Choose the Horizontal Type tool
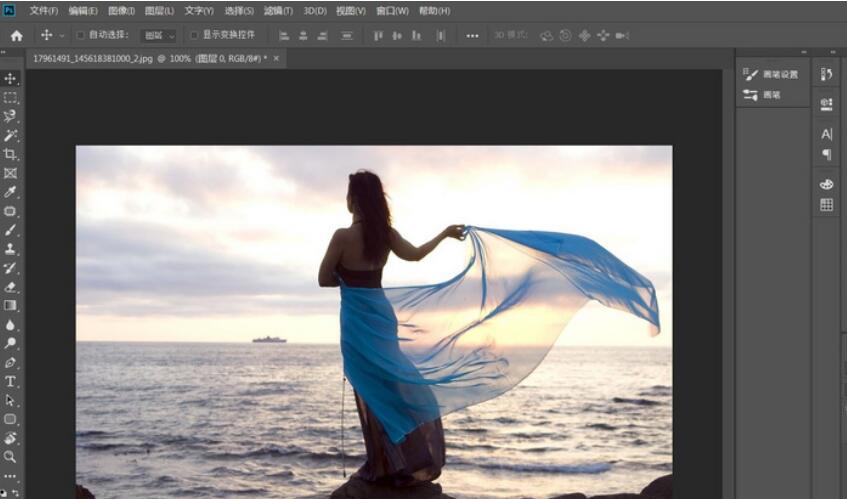 pos(10,381)
